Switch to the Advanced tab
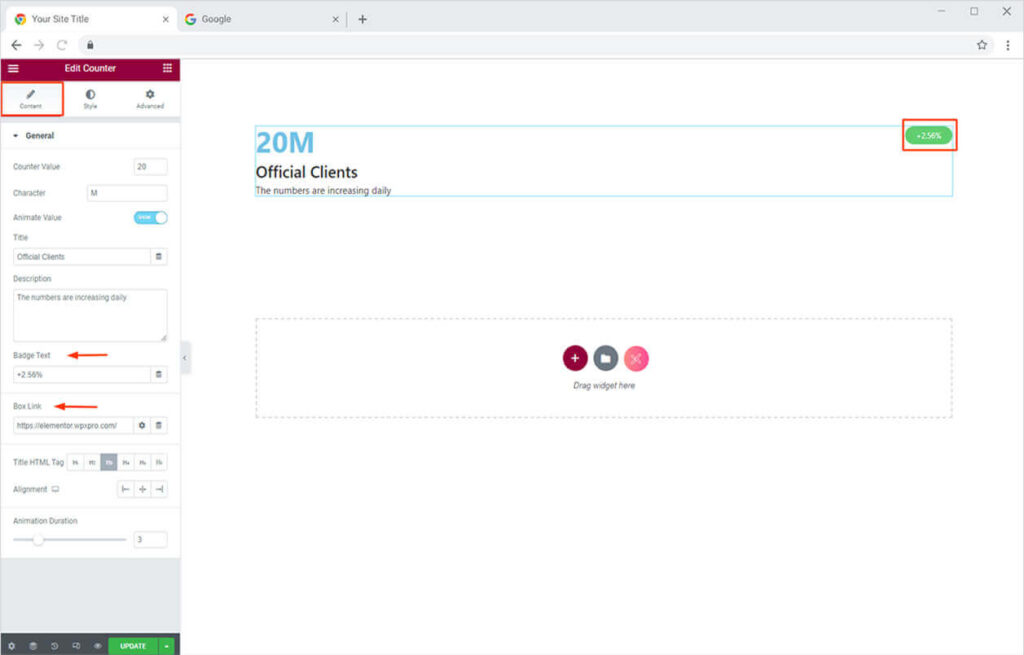1024x655 pixels. click(x=150, y=99)
